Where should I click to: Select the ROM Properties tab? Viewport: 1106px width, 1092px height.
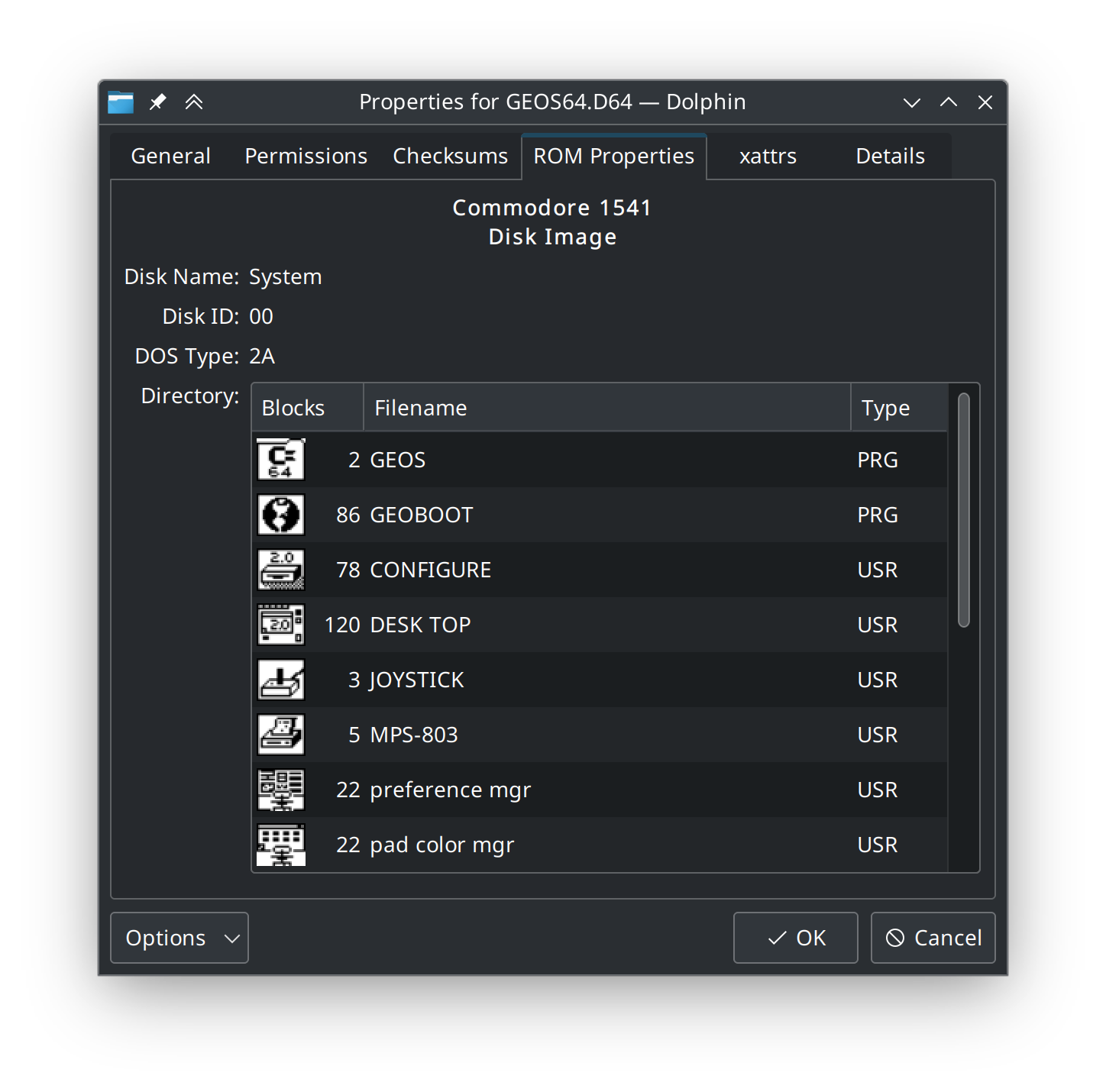pyautogui.click(x=614, y=157)
